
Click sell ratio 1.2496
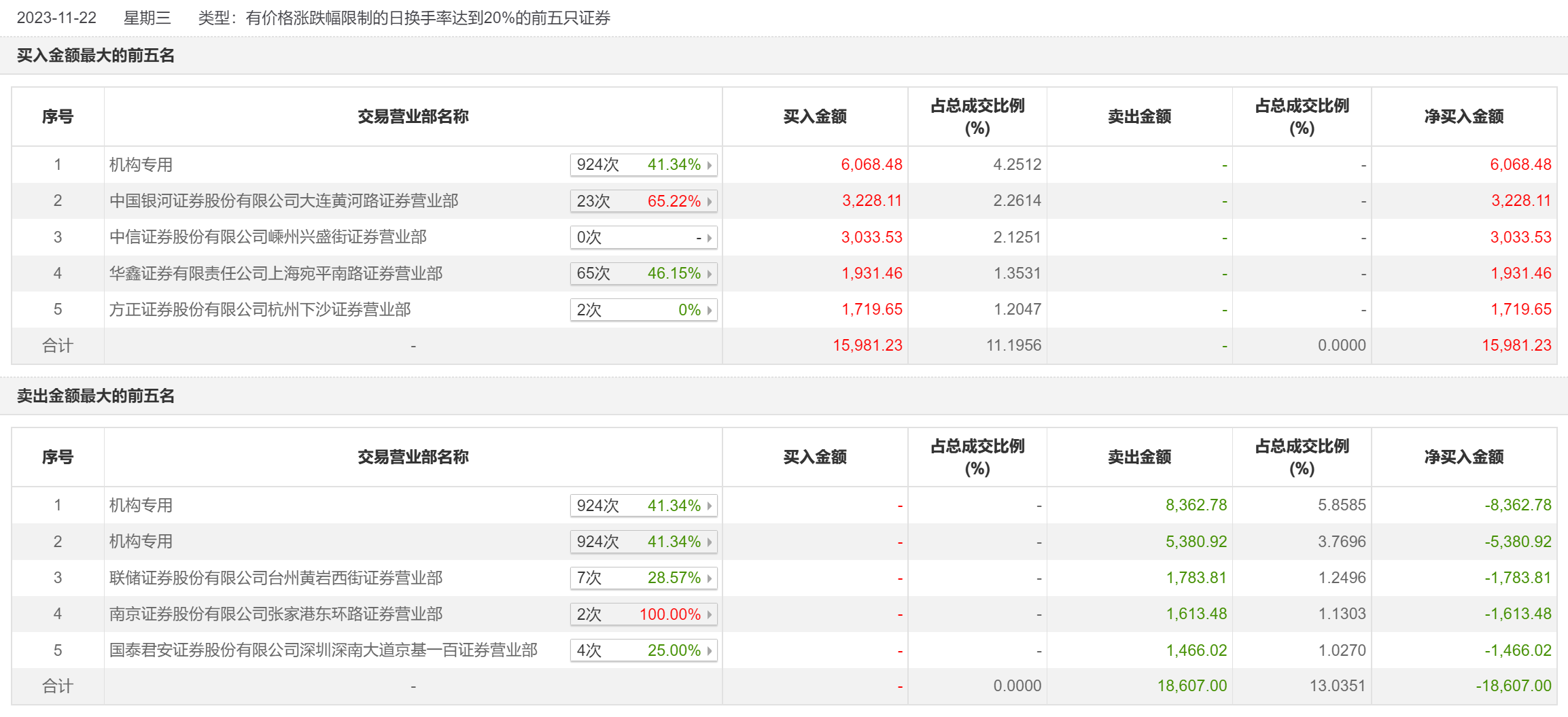pyautogui.click(x=1342, y=578)
